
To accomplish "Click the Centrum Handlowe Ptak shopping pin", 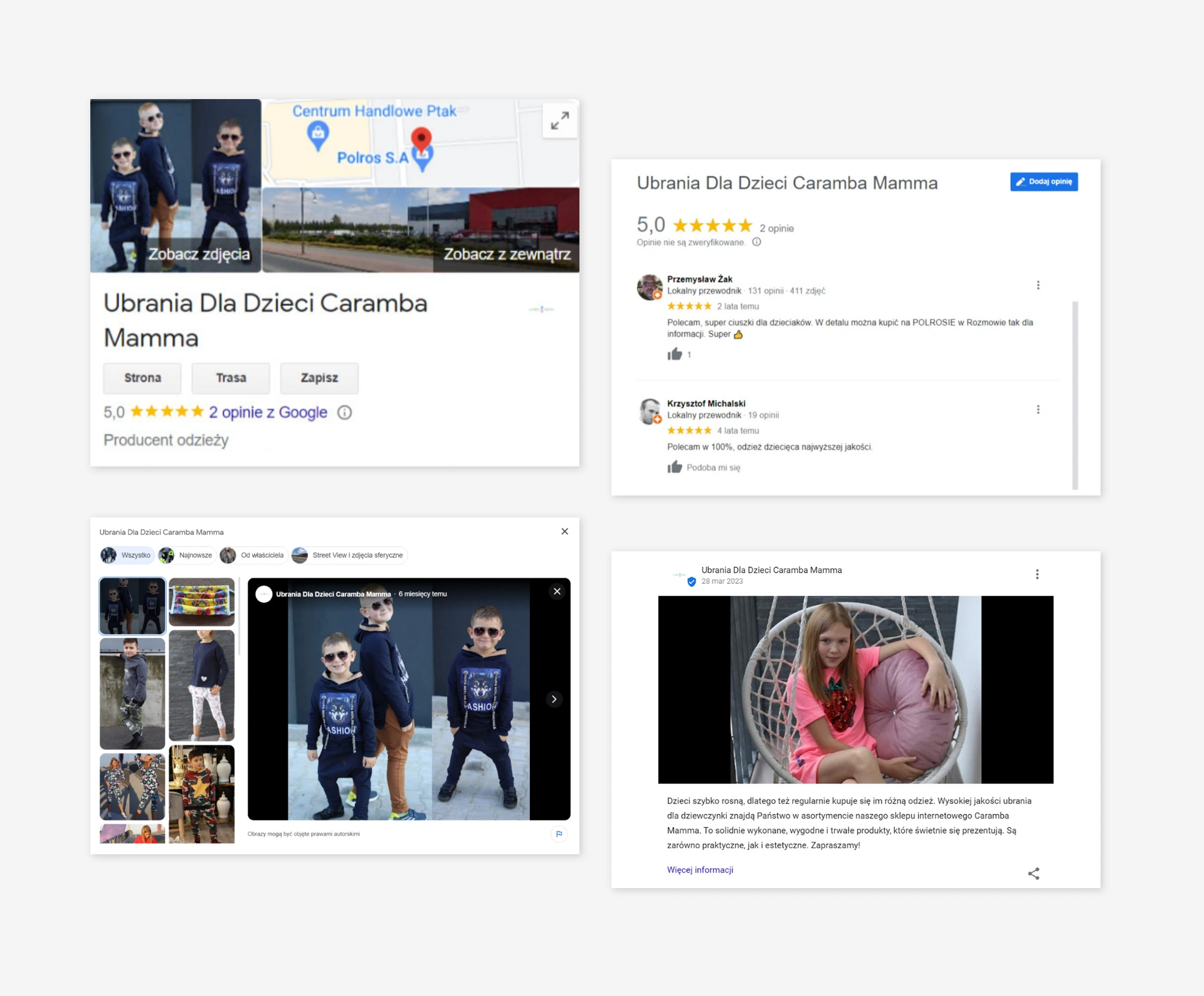I will click(318, 135).
